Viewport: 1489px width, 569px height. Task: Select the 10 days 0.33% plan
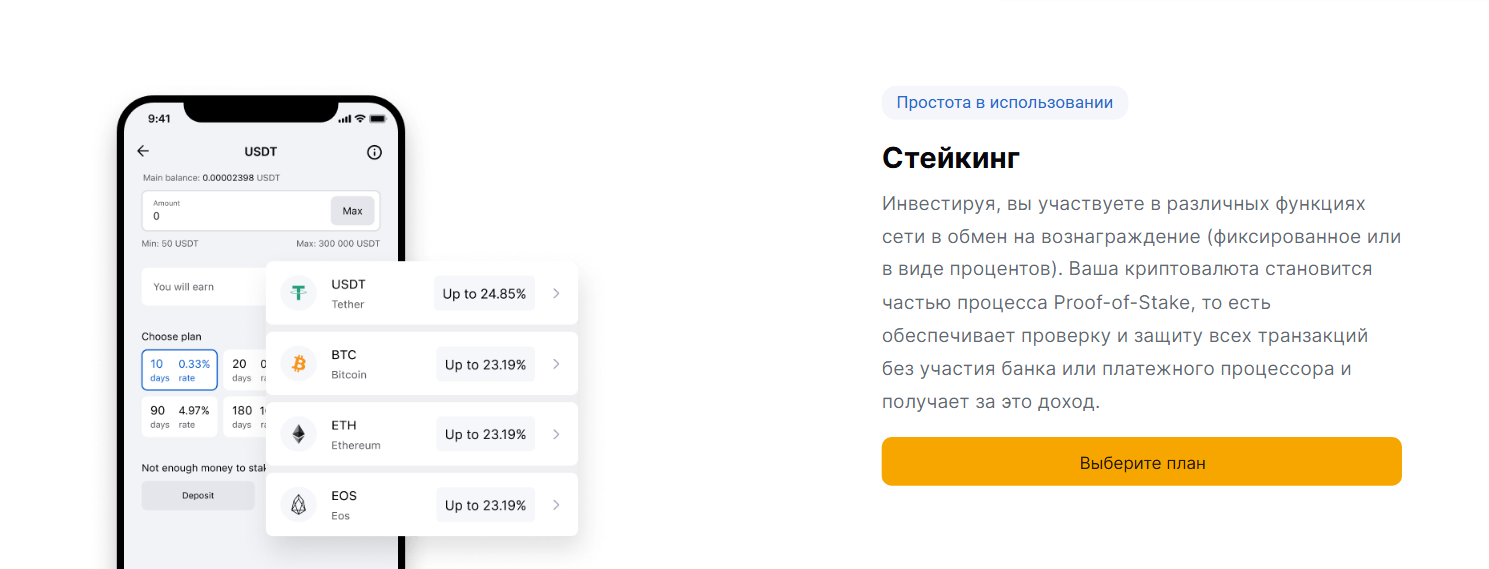pos(180,370)
